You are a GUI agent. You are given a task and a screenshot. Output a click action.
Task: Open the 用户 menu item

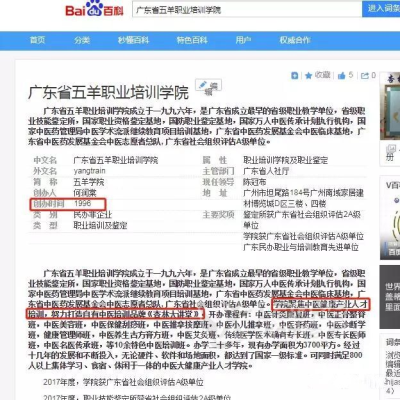point(243,40)
